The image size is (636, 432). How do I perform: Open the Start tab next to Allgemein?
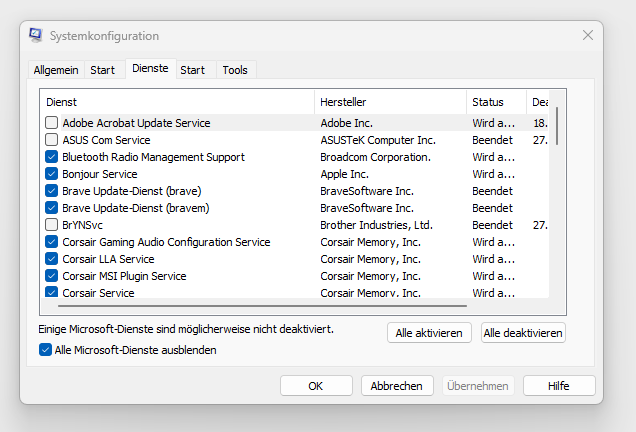(103, 70)
